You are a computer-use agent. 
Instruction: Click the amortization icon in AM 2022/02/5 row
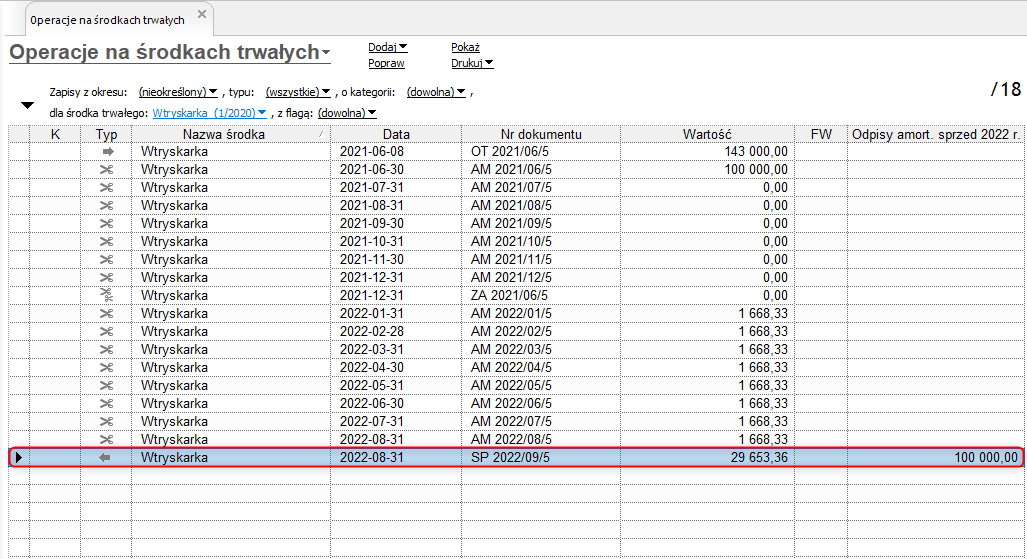coord(107,332)
